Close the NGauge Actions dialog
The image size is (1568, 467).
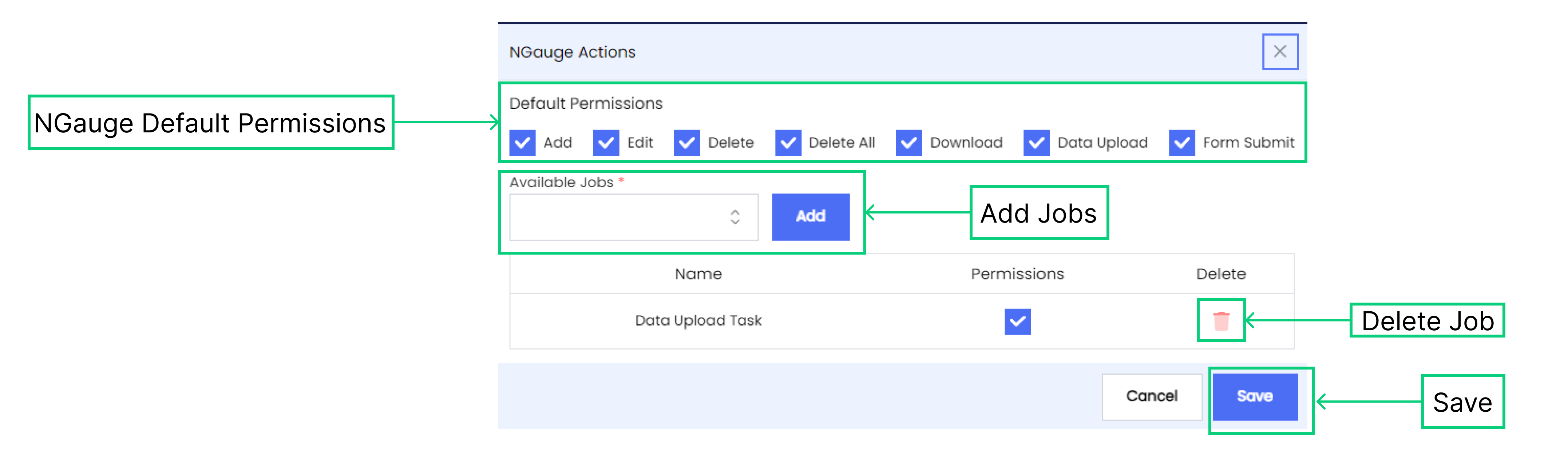[x=1279, y=52]
